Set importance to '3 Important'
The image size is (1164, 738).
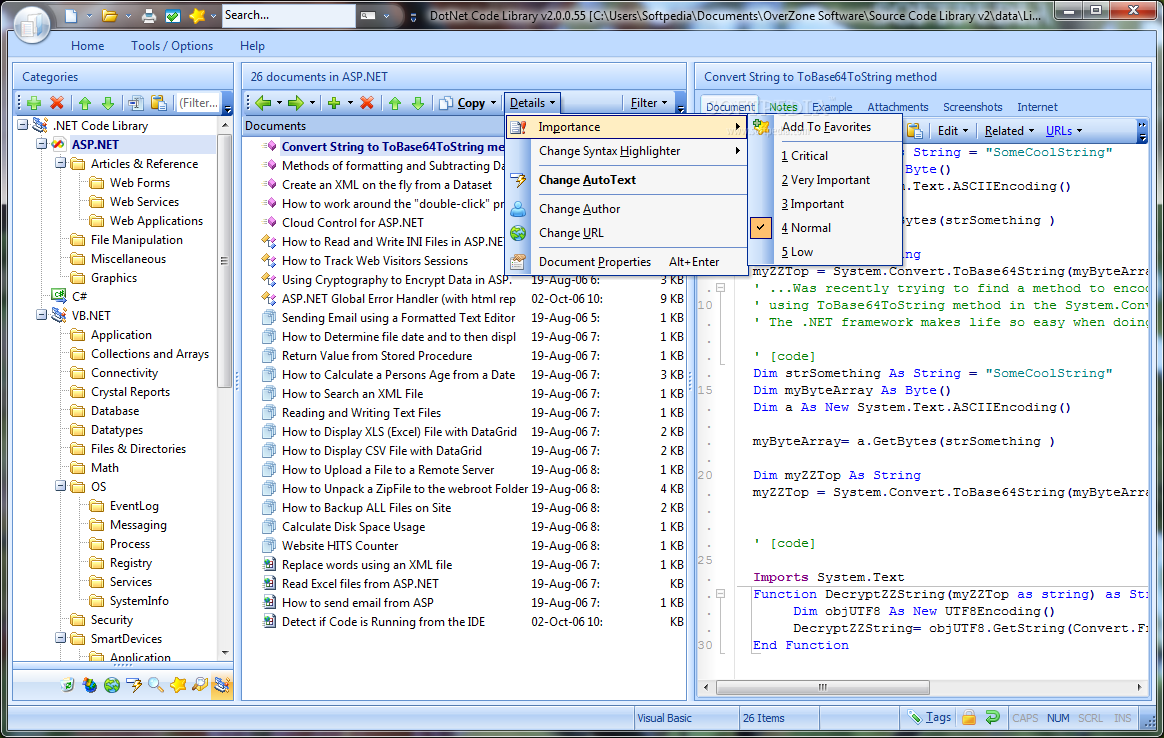(x=825, y=203)
